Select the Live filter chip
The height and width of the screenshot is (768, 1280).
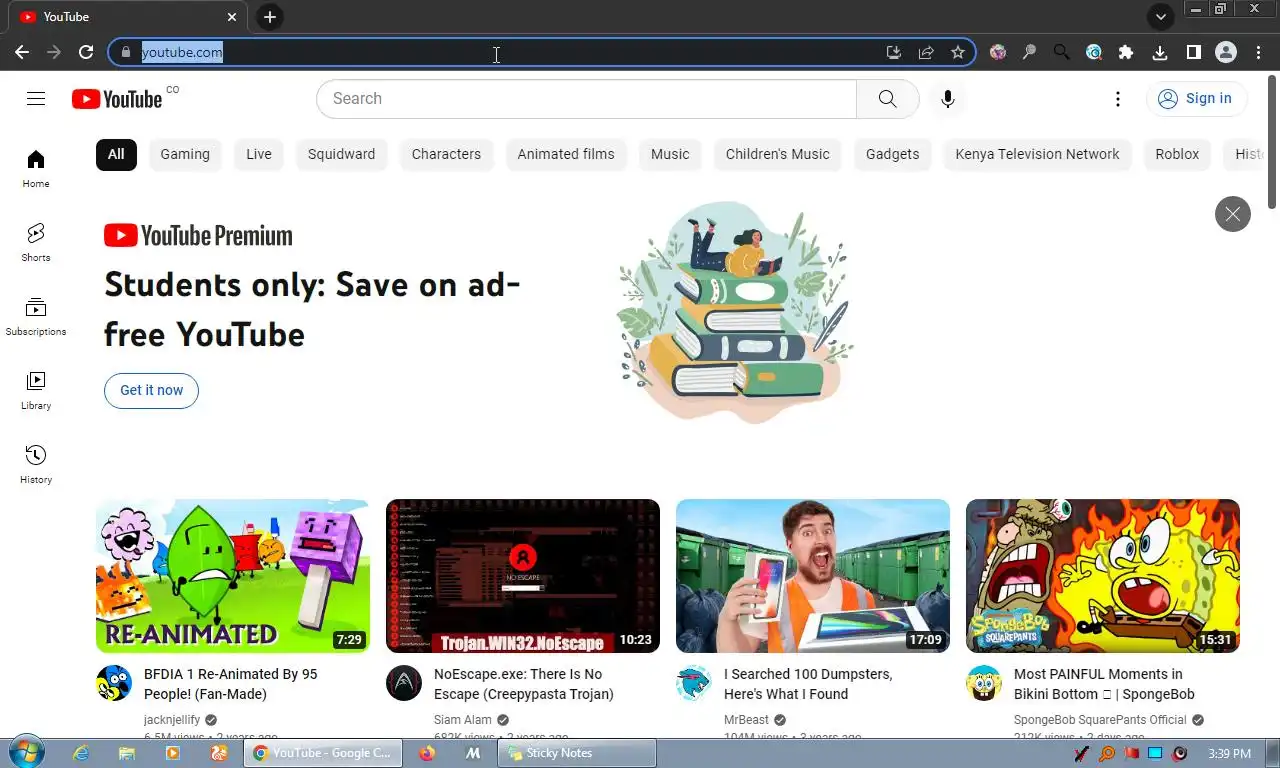point(259,154)
